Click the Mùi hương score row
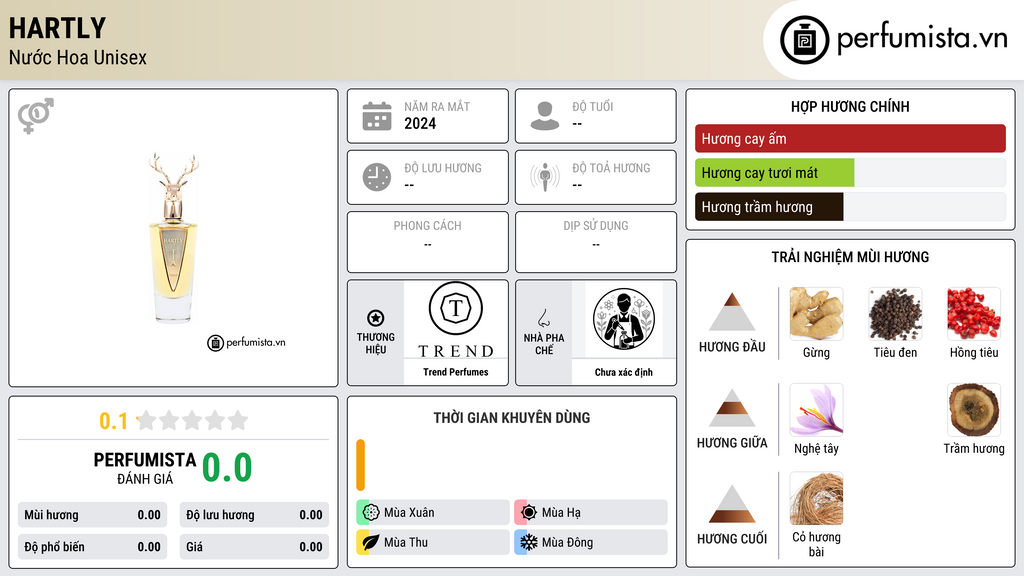Viewport: 1024px width, 576px height. click(x=92, y=515)
